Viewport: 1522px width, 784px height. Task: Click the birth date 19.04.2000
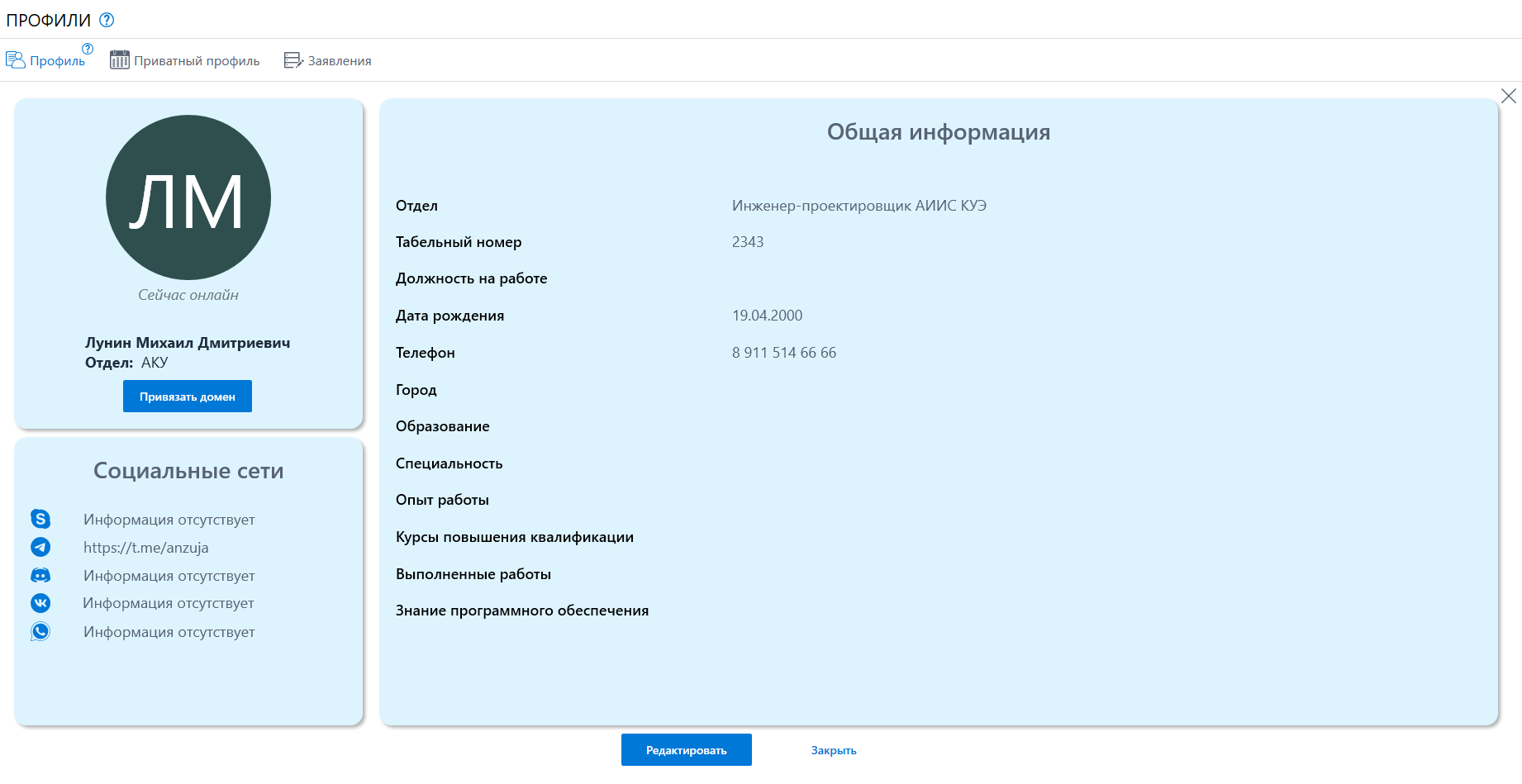(x=768, y=316)
